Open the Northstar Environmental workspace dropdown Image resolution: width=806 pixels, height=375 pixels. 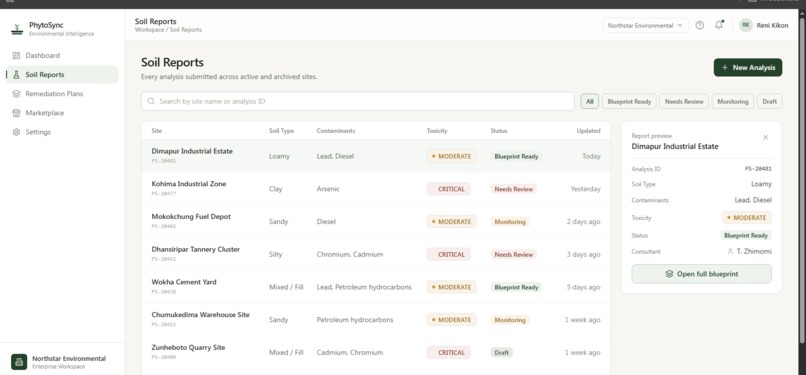(x=645, y=25)
